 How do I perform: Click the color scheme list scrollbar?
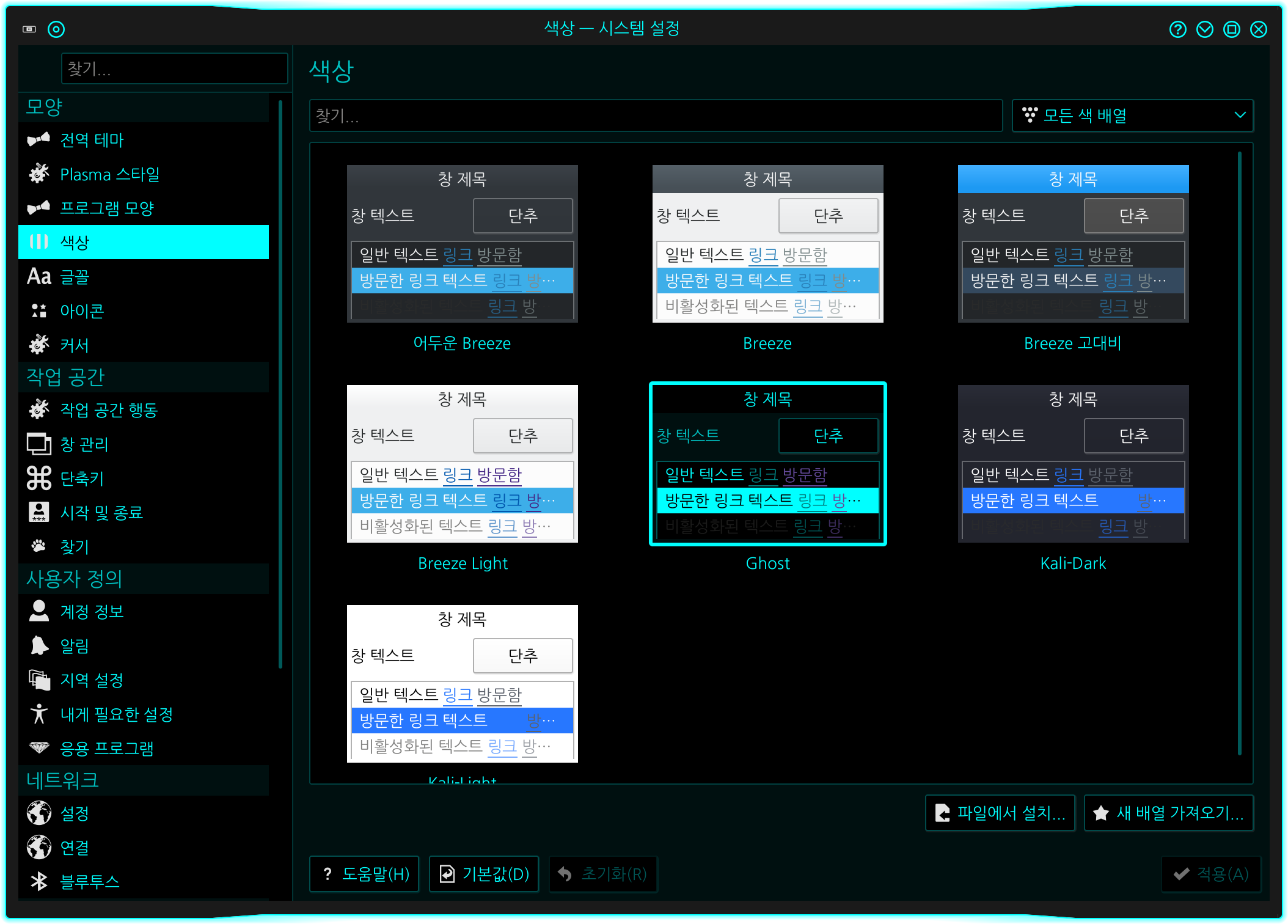point(1239,452)
